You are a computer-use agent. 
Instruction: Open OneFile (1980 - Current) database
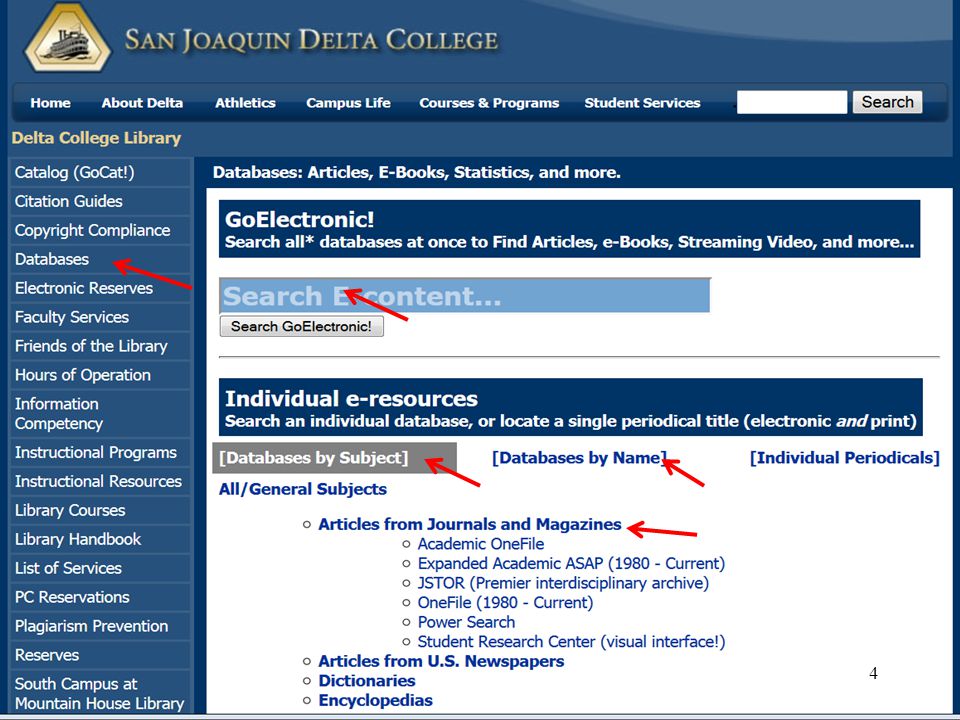click(505, 602)
